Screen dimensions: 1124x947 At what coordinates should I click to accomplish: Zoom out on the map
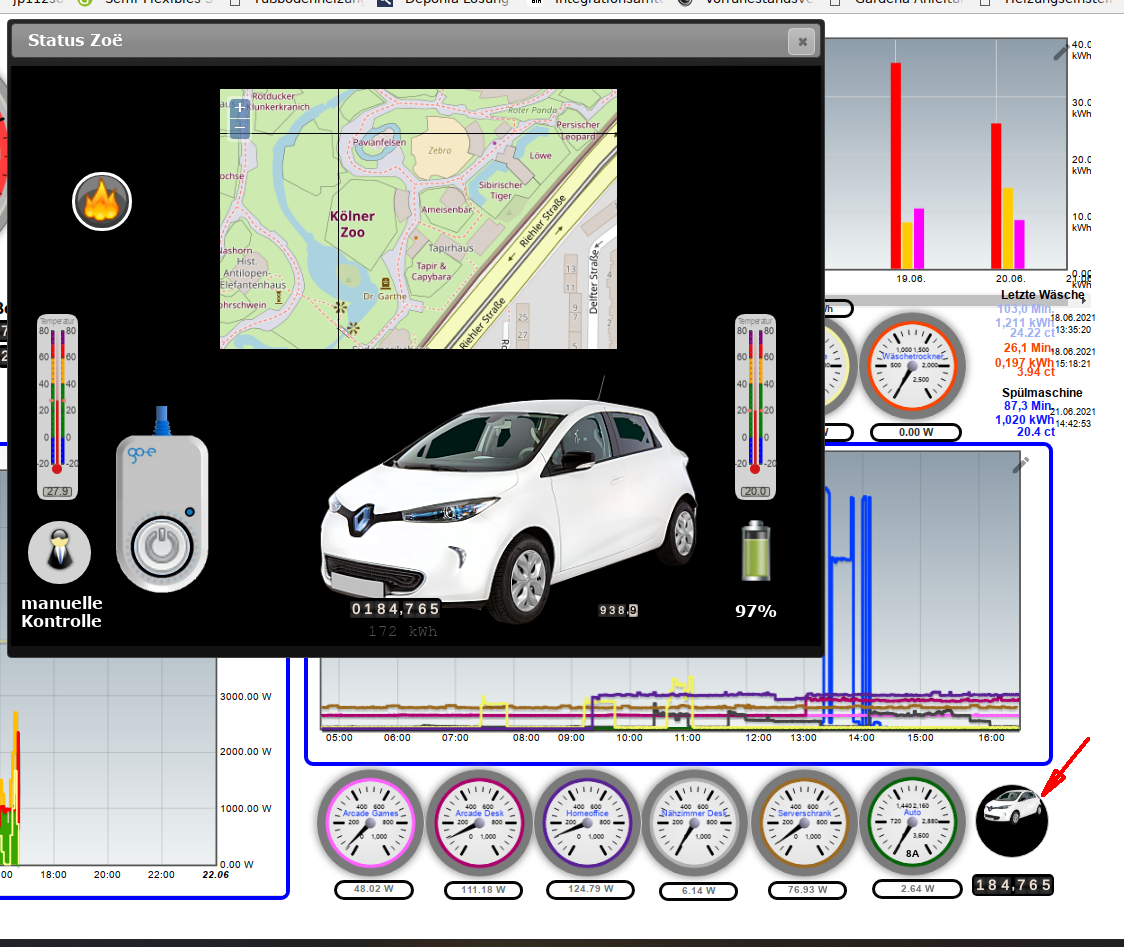[239, 128]
